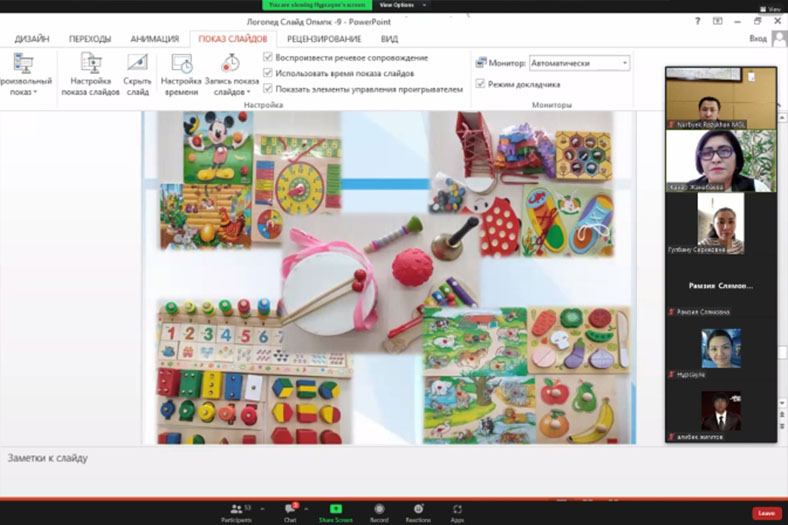This screenshot has width=788, height=525.
Task: Click the Настройка показа слайдов icon
Action: click(90, 64)
